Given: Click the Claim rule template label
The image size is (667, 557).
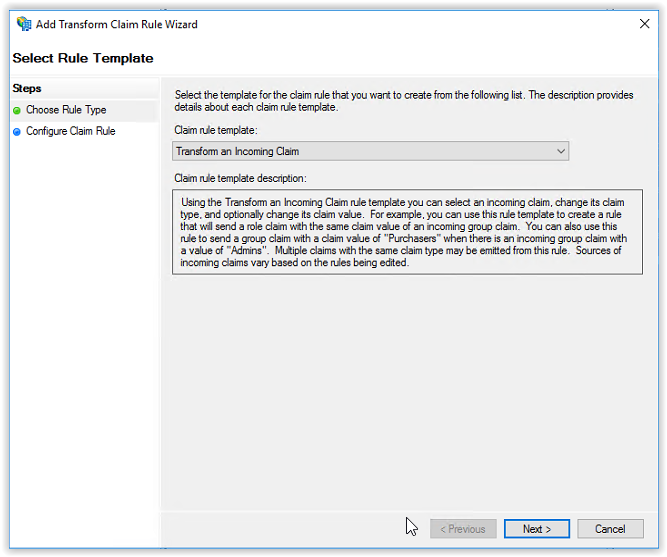Looking at the screenshot, I should (216, 130).
